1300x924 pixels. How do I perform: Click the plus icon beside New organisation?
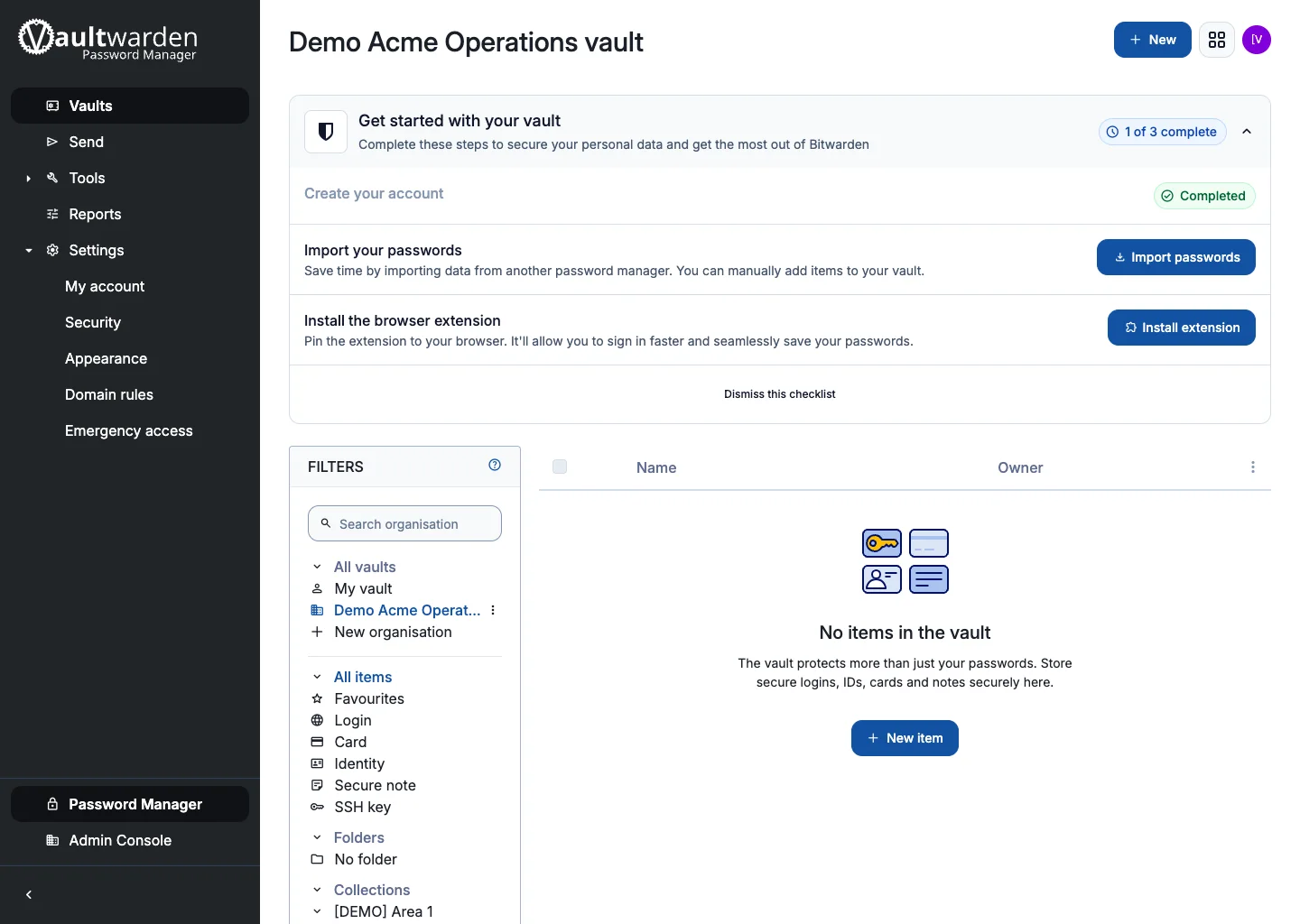coord(317,632)
